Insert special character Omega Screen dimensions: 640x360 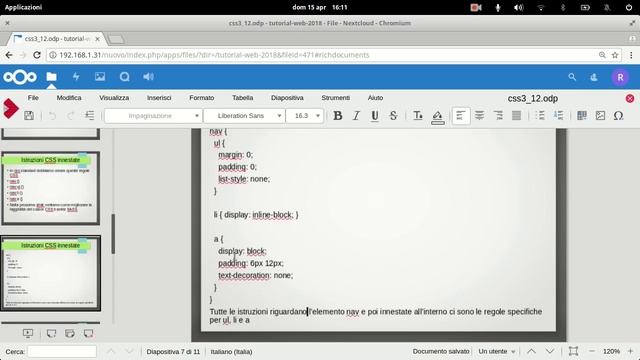pyautogui.click(x=618, y=116)
